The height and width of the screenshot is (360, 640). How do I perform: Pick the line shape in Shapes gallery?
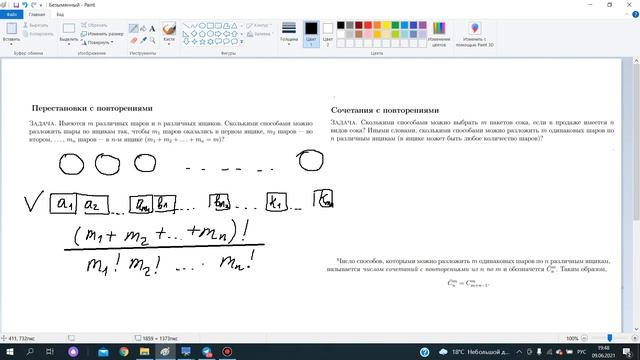(186, 25)
